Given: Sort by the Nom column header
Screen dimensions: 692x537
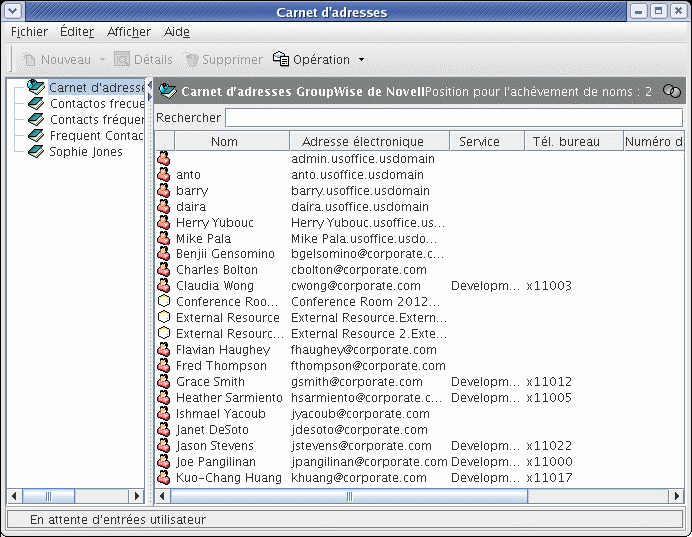Looking at the screenshot, I should click(x=232, y=141).
